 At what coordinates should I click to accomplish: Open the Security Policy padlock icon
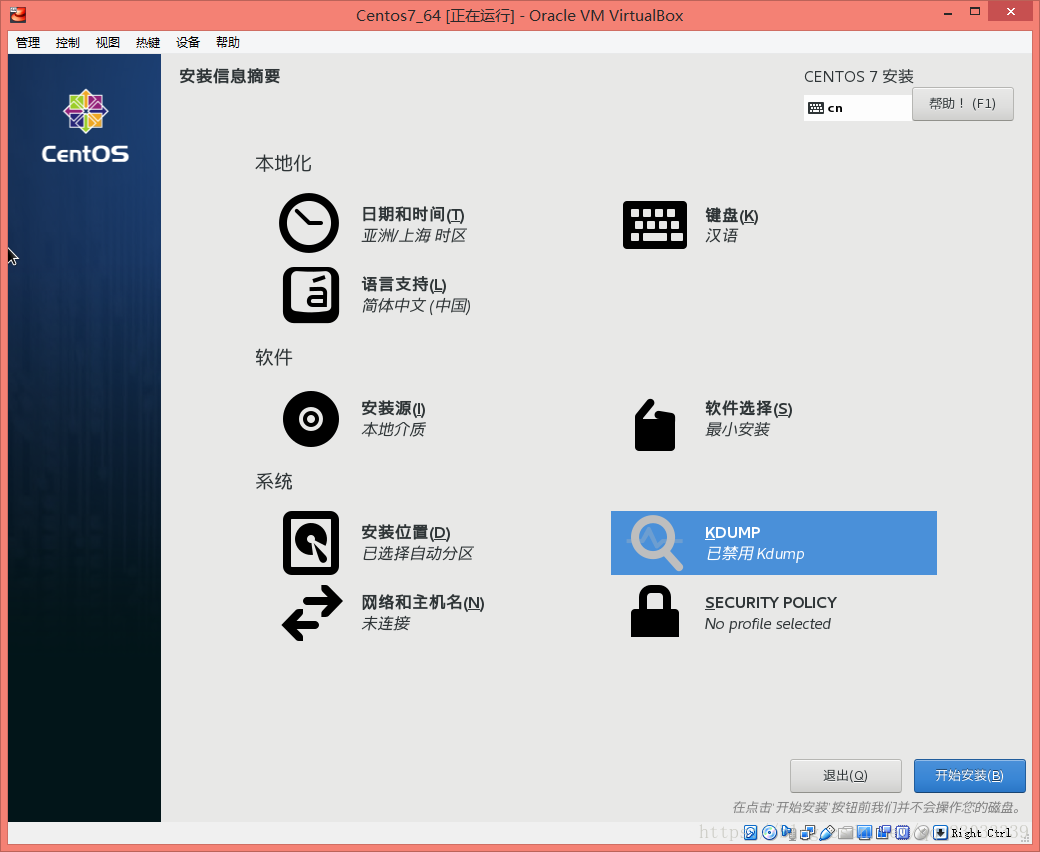[655, 611]
